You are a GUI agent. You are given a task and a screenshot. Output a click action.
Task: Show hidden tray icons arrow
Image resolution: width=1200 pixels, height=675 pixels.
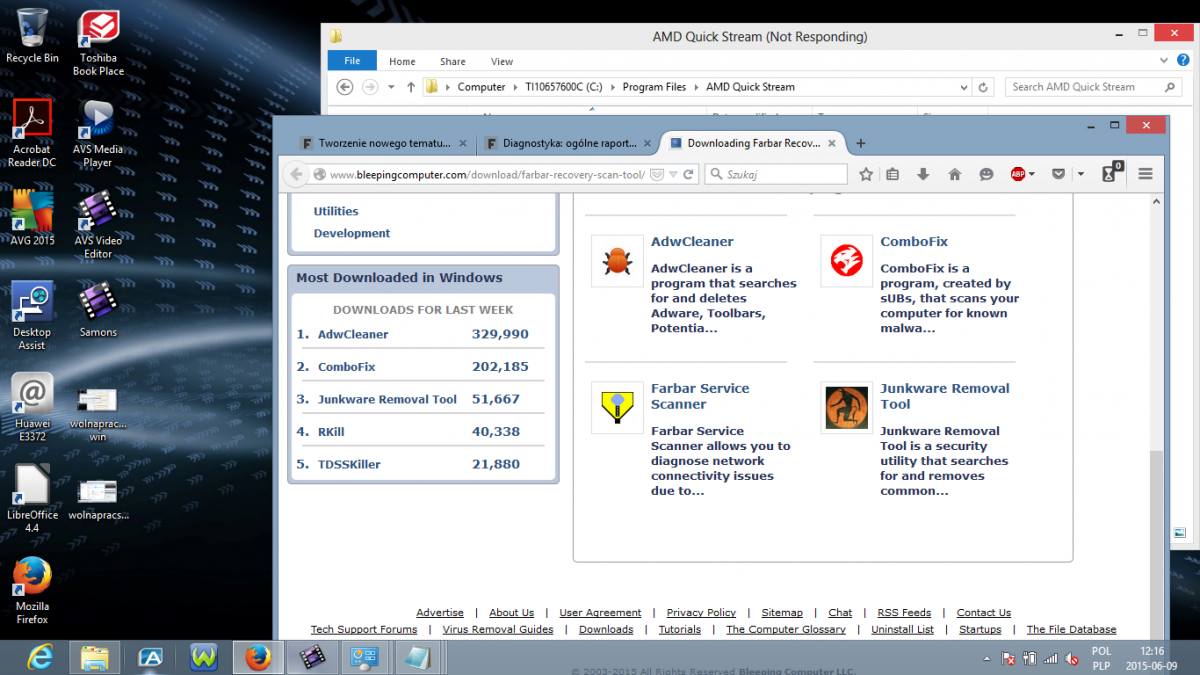coord(987,658)
